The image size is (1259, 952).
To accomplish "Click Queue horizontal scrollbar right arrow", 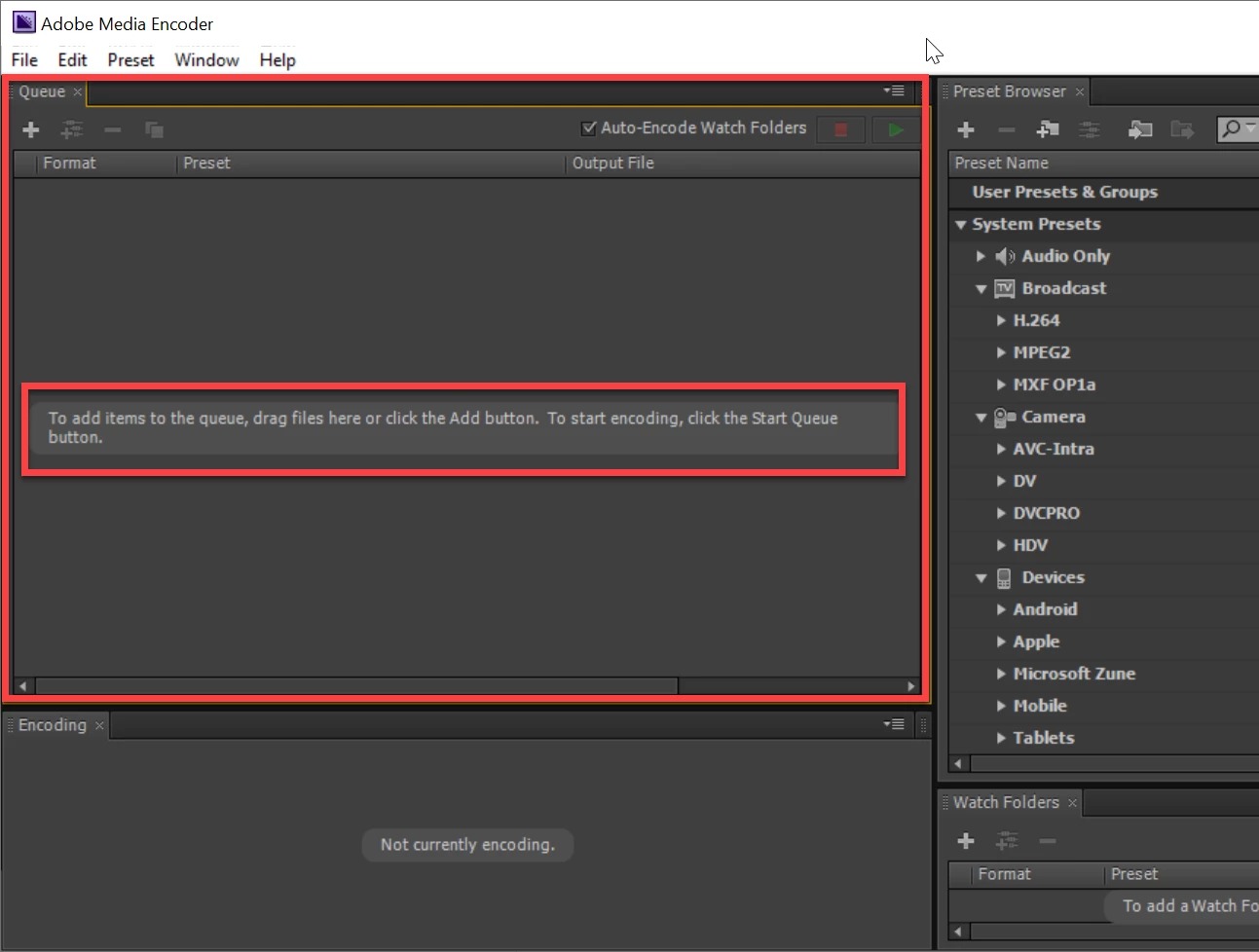I will tap(911, 686).
